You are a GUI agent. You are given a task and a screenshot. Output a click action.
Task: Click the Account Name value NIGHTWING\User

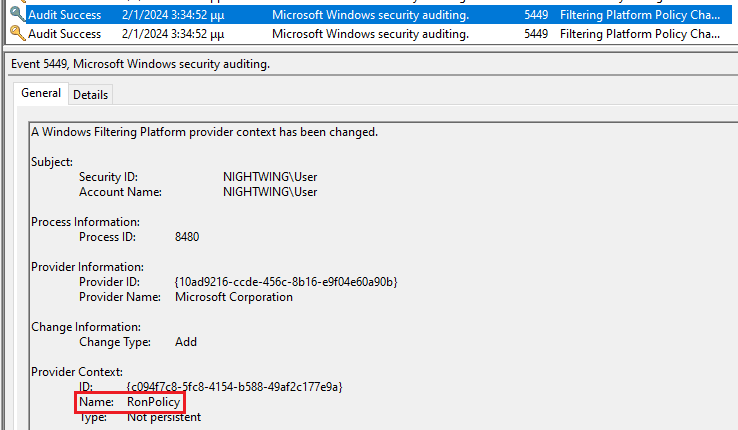tap(270, 192)
